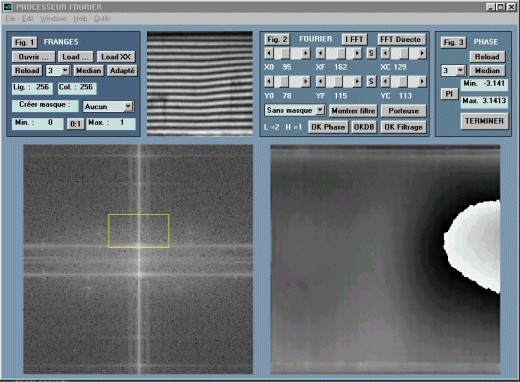
Task: Toggle the PI button in Phase panel
Action: pyautogui.click(x=449, y=94)
